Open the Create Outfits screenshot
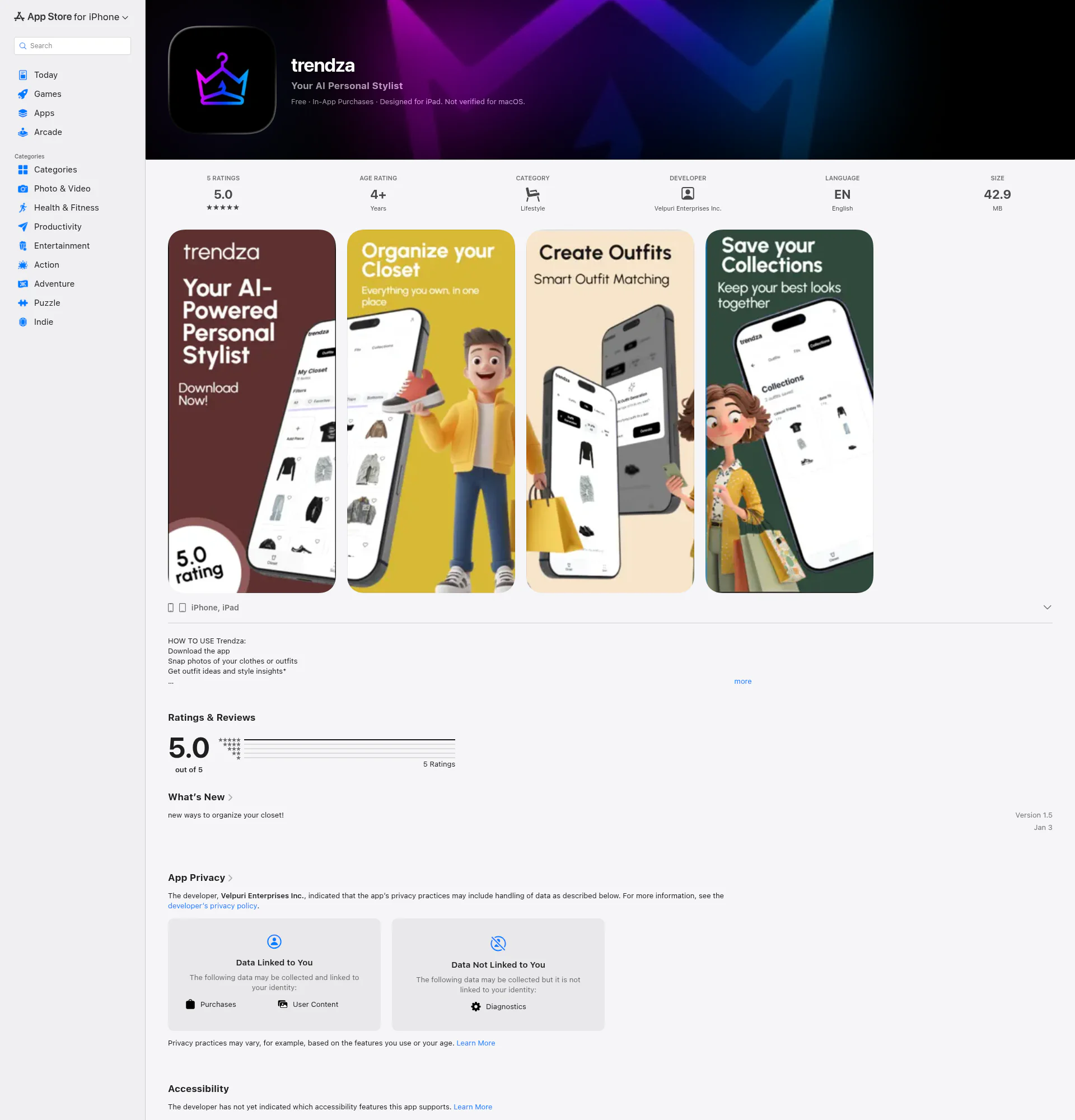Viewport: 1075px width, 1120px height. click(610, 412)
